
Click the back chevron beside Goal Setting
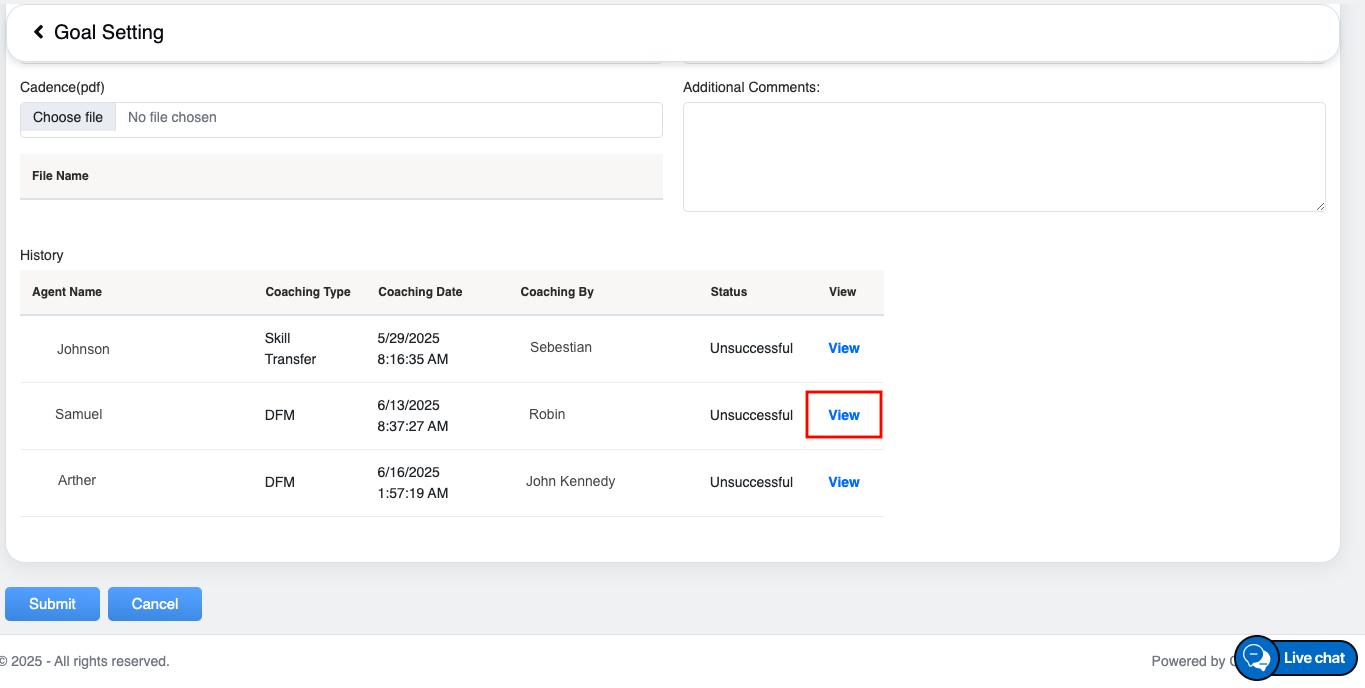(x=39, y=32)
